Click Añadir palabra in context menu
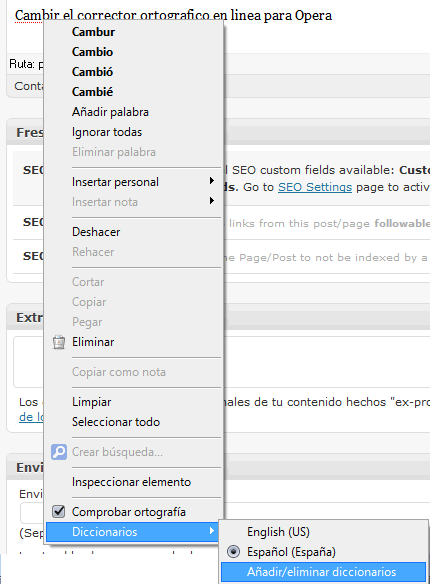The height and width of the screenshot is (586, 437). pyautogui.click(x=110, y=112)
